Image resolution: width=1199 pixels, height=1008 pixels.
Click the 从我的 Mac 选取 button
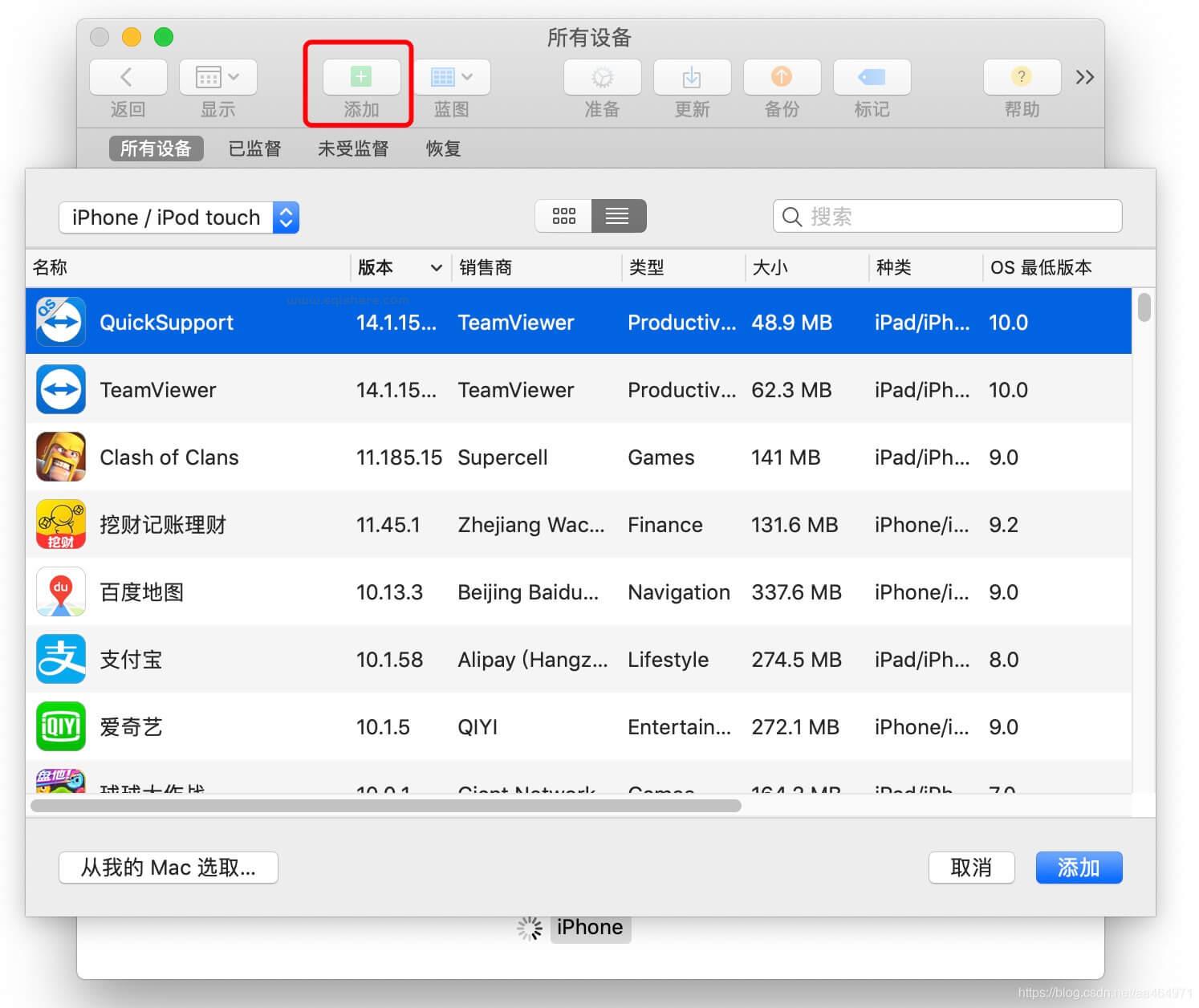pos(168,868)
